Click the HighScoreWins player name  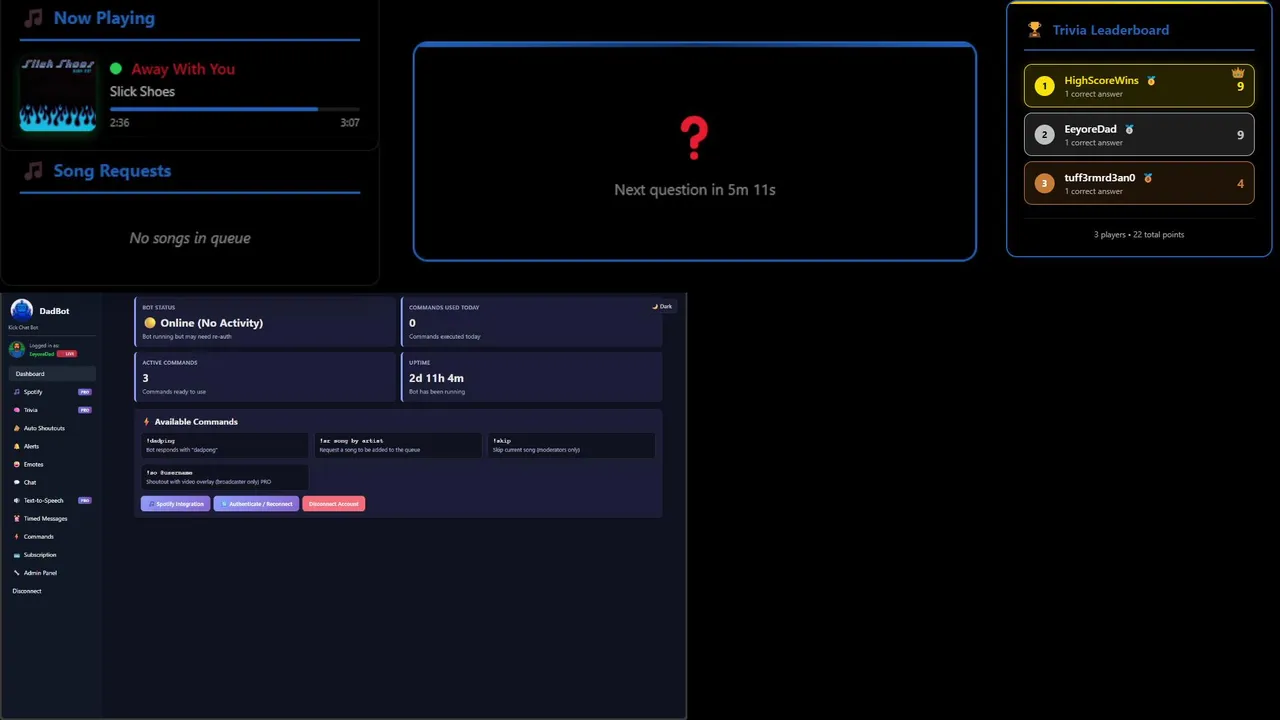tap(1101, 80)
